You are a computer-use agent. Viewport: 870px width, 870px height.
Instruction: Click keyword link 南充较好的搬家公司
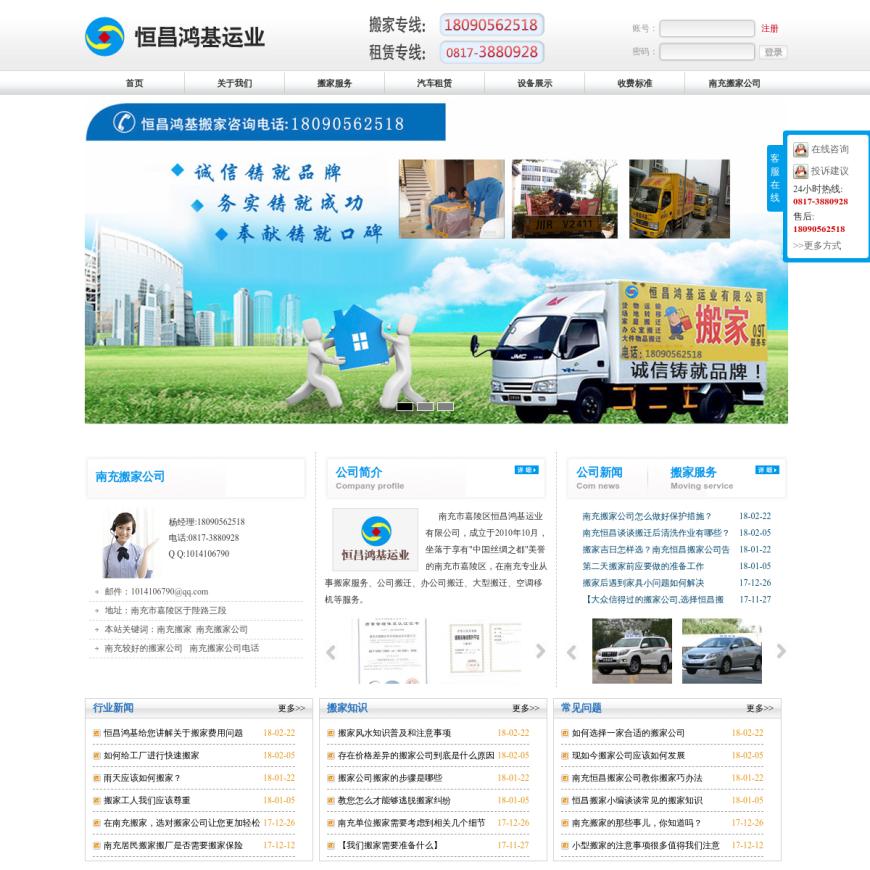coord(143,648)
